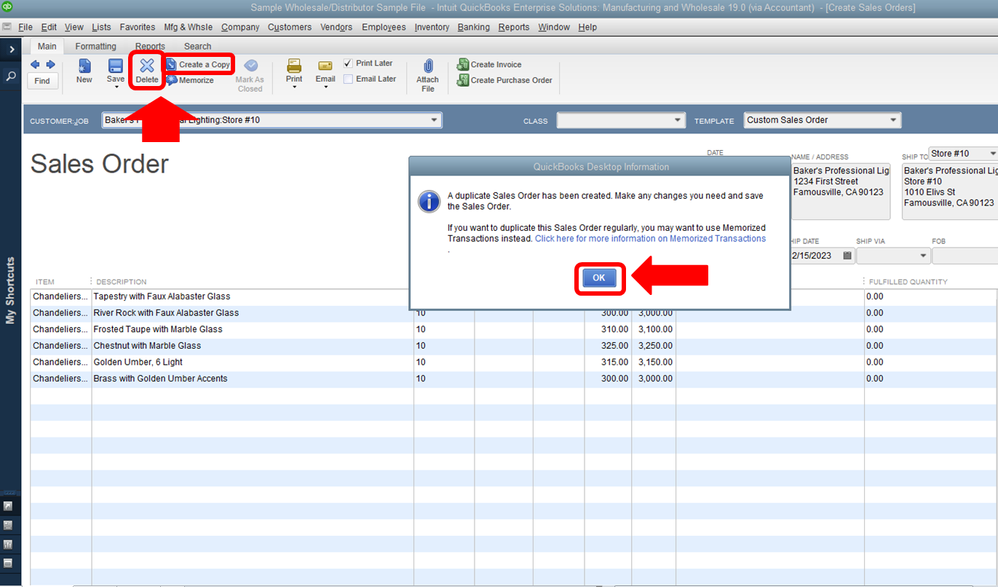Click the Find button
Viewport: 998px width, 587px height.
tap(42, 81)
